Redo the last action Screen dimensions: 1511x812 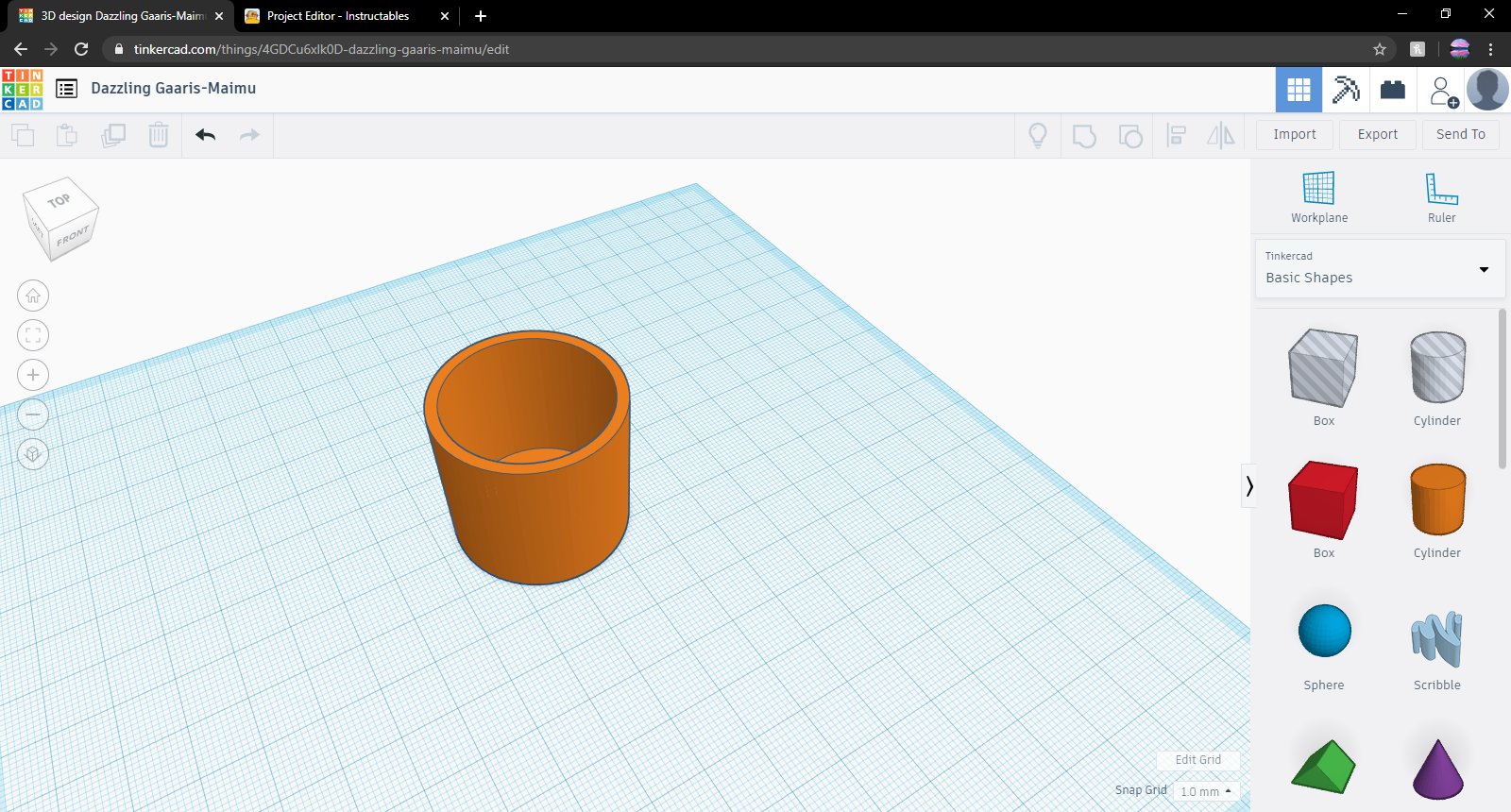click(x=249, y=135)
